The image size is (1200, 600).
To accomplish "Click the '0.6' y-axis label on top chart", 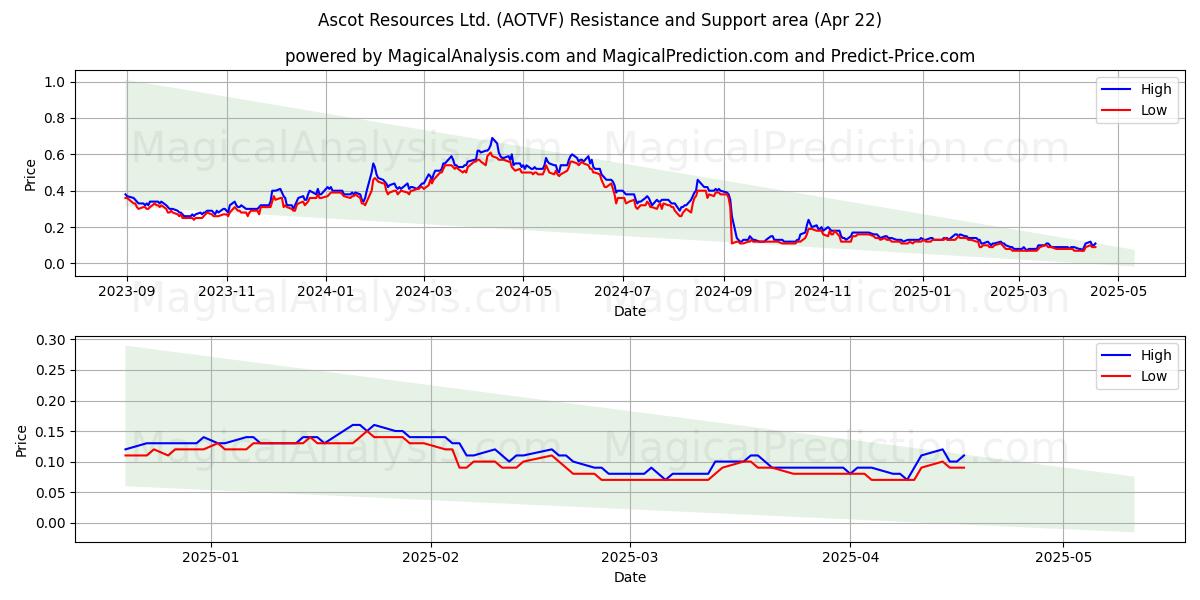I will click(55, 155).
